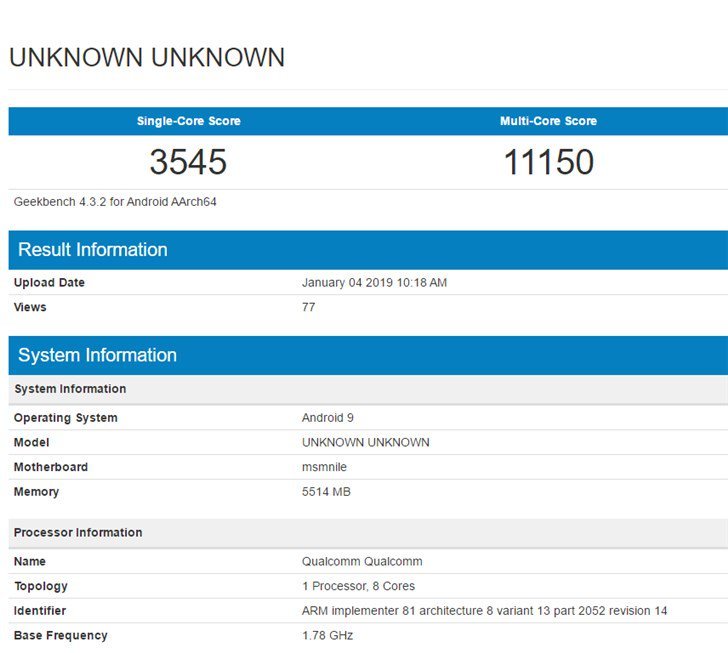Click the 1 Processor, 8 Cores value

tap(358, 586)
